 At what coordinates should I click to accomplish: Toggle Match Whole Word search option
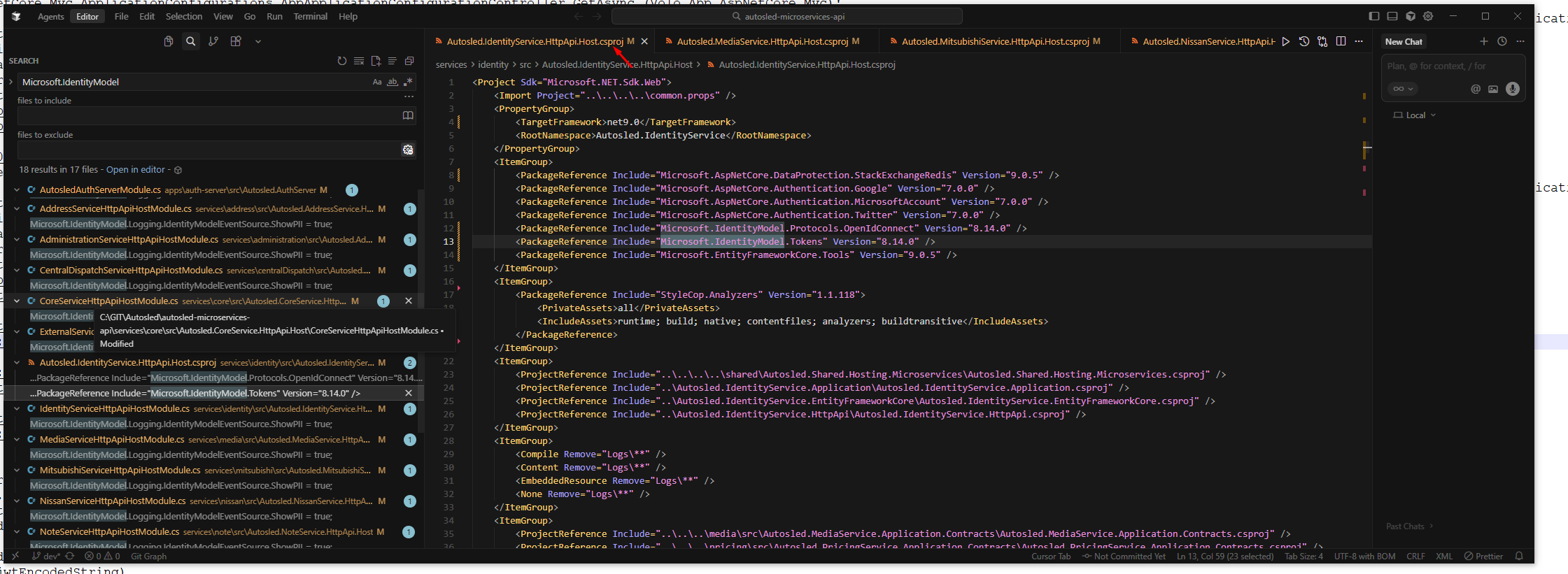393,82
